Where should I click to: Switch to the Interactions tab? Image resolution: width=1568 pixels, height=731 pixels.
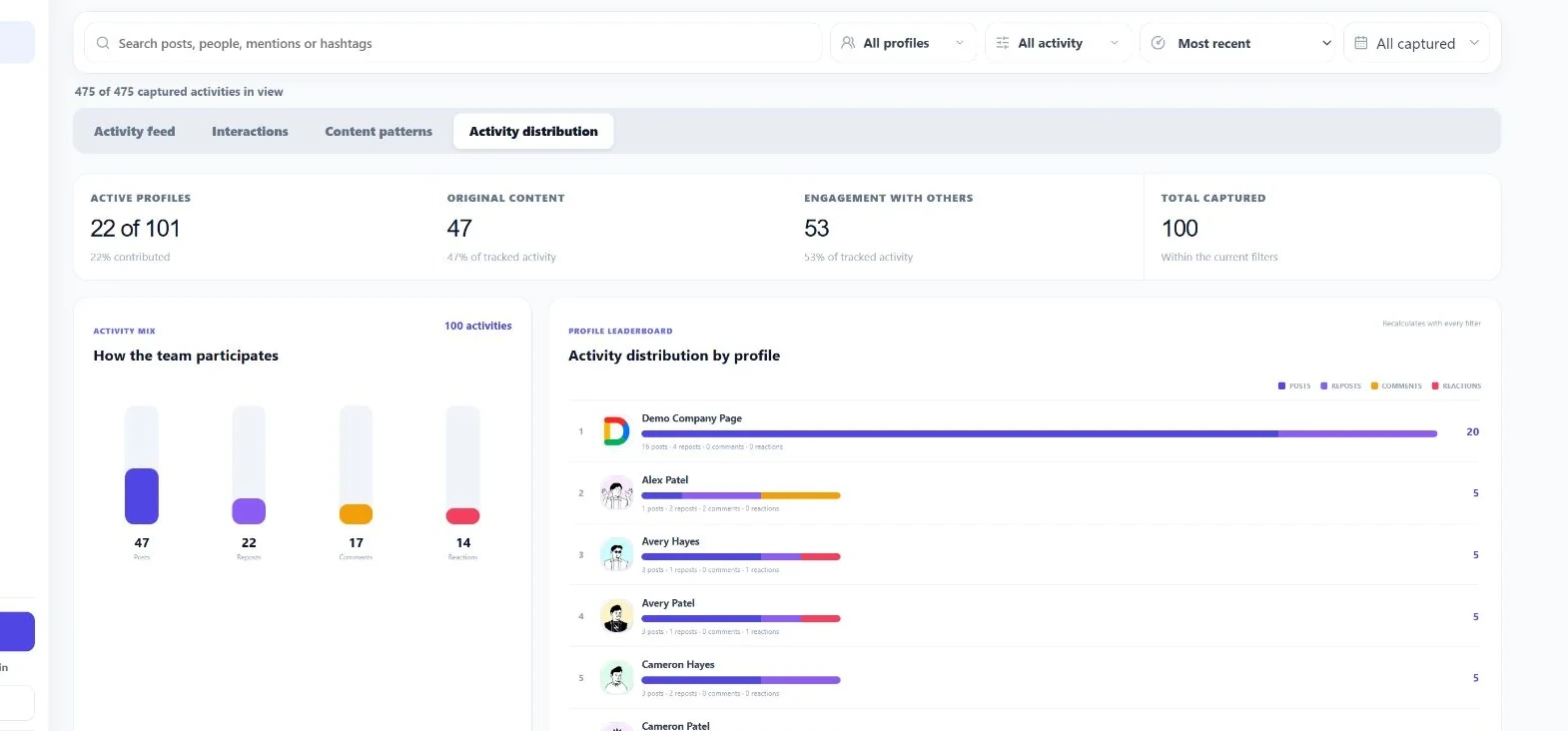tap(250, 131)
